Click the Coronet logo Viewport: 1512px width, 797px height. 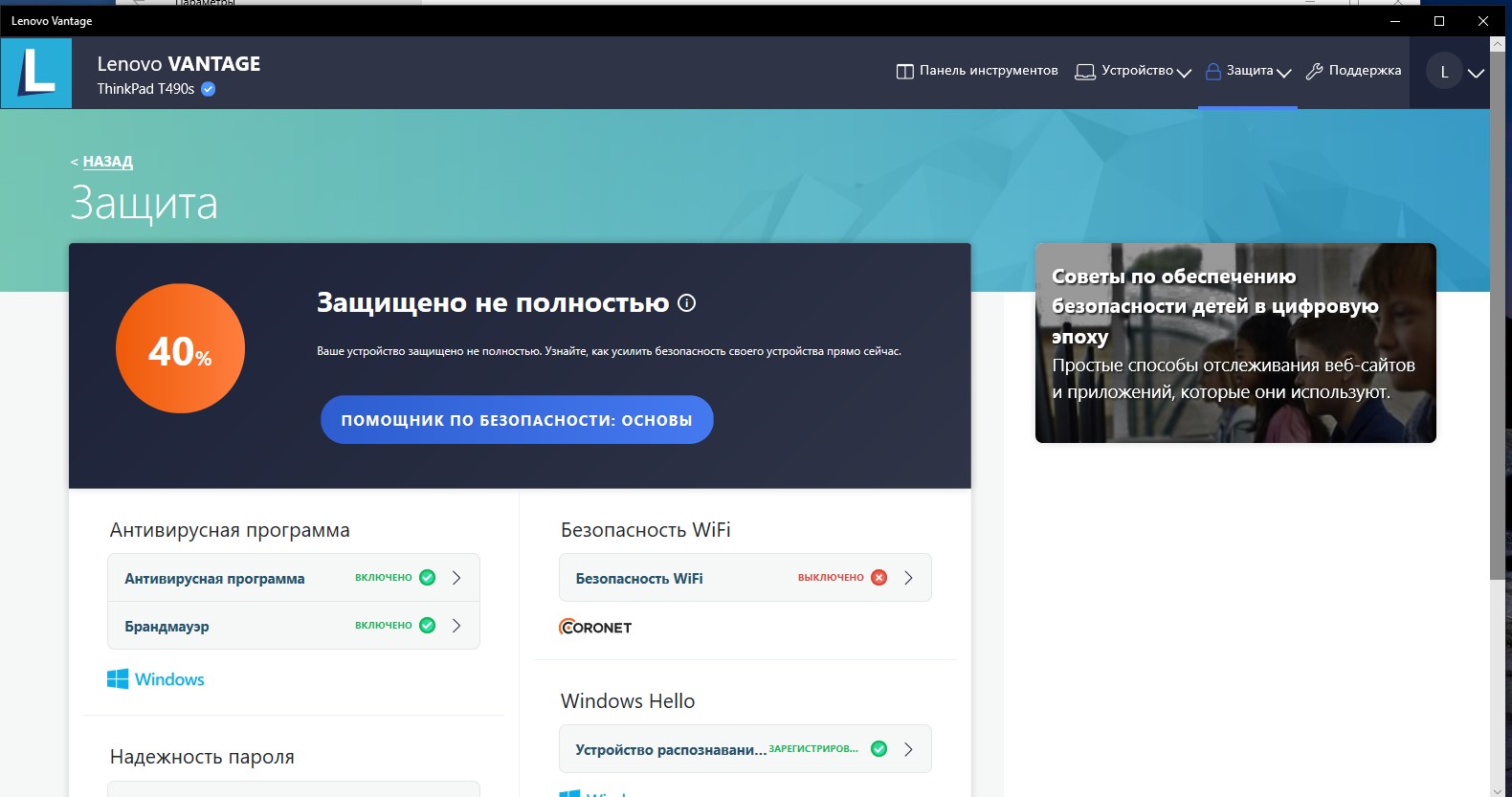click(x=595, y=628)
